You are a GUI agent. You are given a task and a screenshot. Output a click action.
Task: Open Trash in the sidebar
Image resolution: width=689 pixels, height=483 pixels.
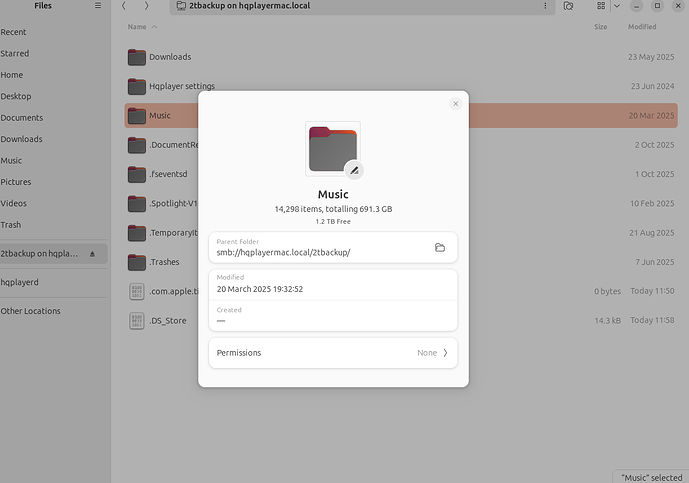click(11, 225)
